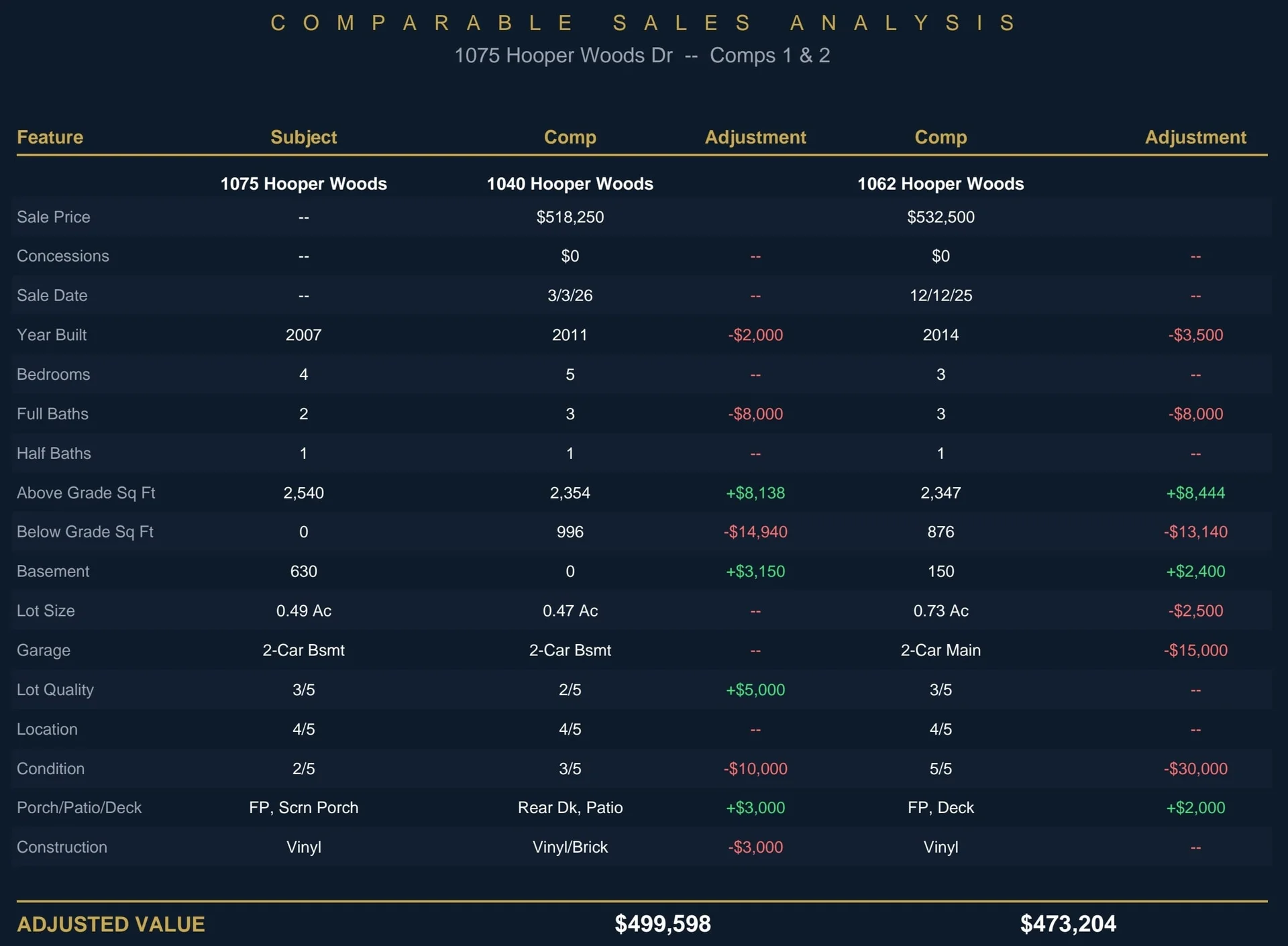The width and height of the screenshot is (1288, 946).
Task: Click the '-$14,940' adjustment
Action: 755,532
